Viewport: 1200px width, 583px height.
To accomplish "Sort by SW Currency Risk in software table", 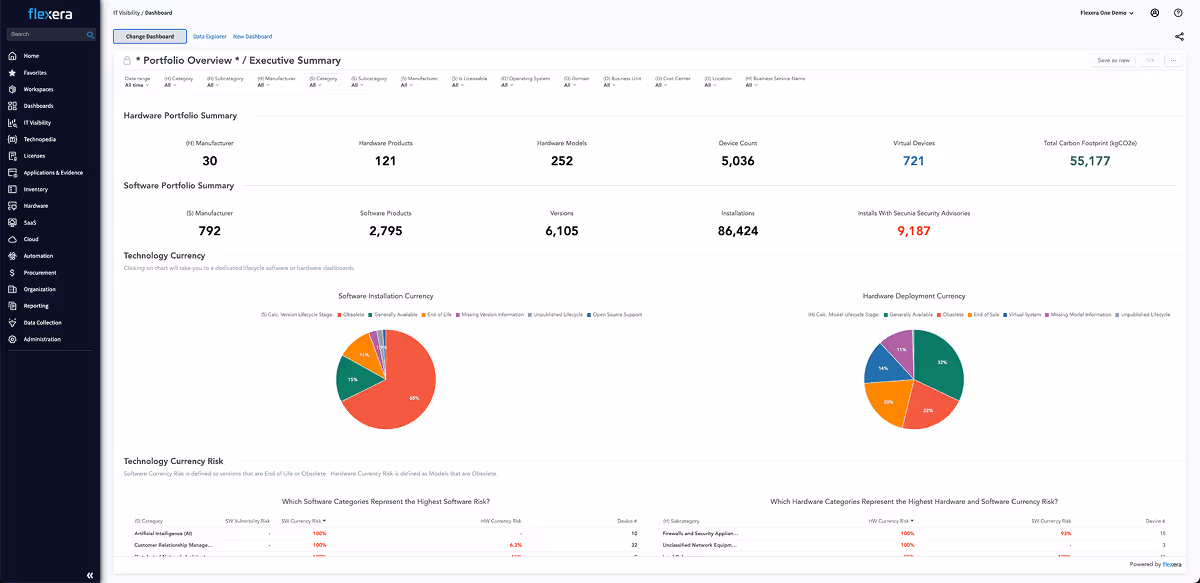I will (x=304, y=520).
